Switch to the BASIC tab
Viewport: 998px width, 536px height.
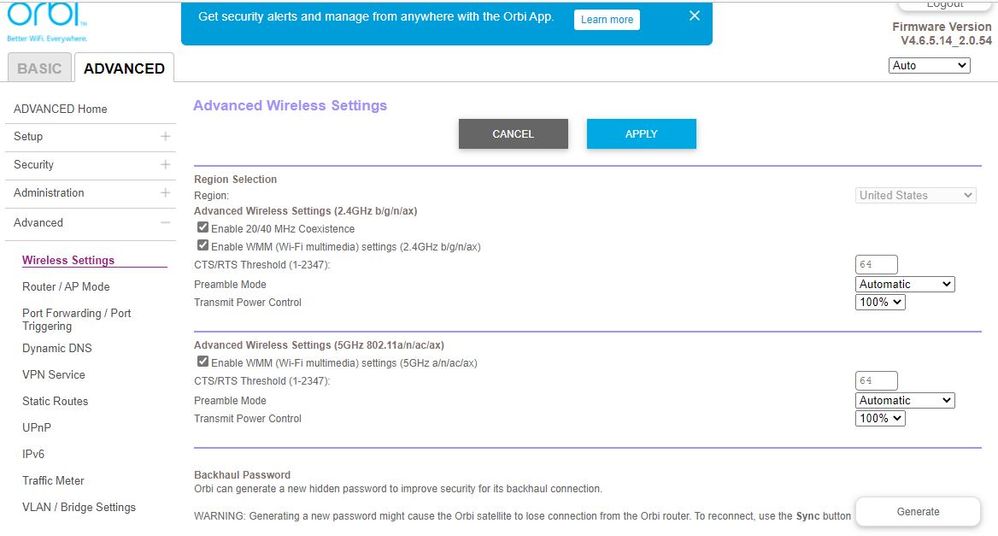click(x=39, y=68)
